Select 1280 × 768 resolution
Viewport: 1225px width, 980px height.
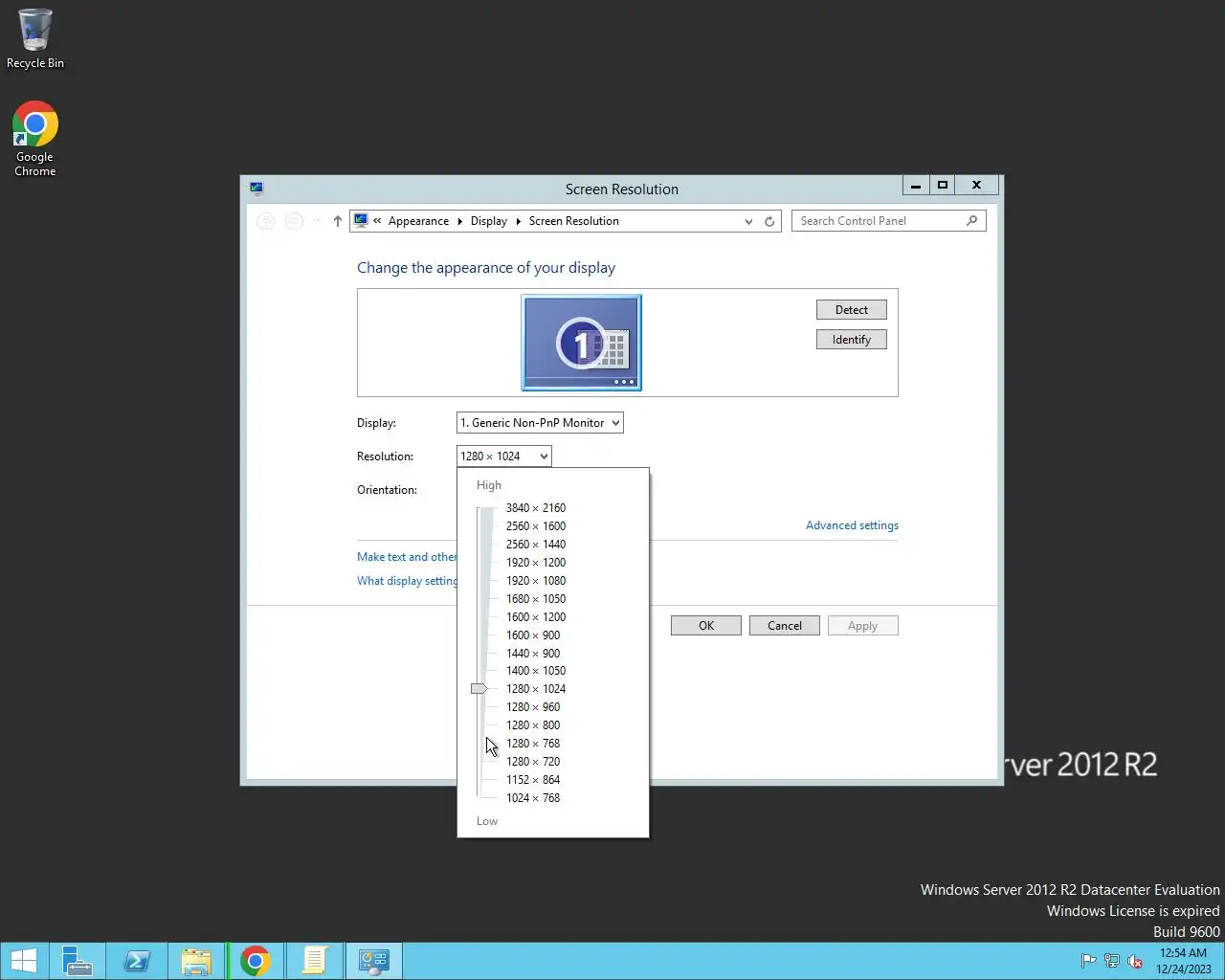(533, 744)
